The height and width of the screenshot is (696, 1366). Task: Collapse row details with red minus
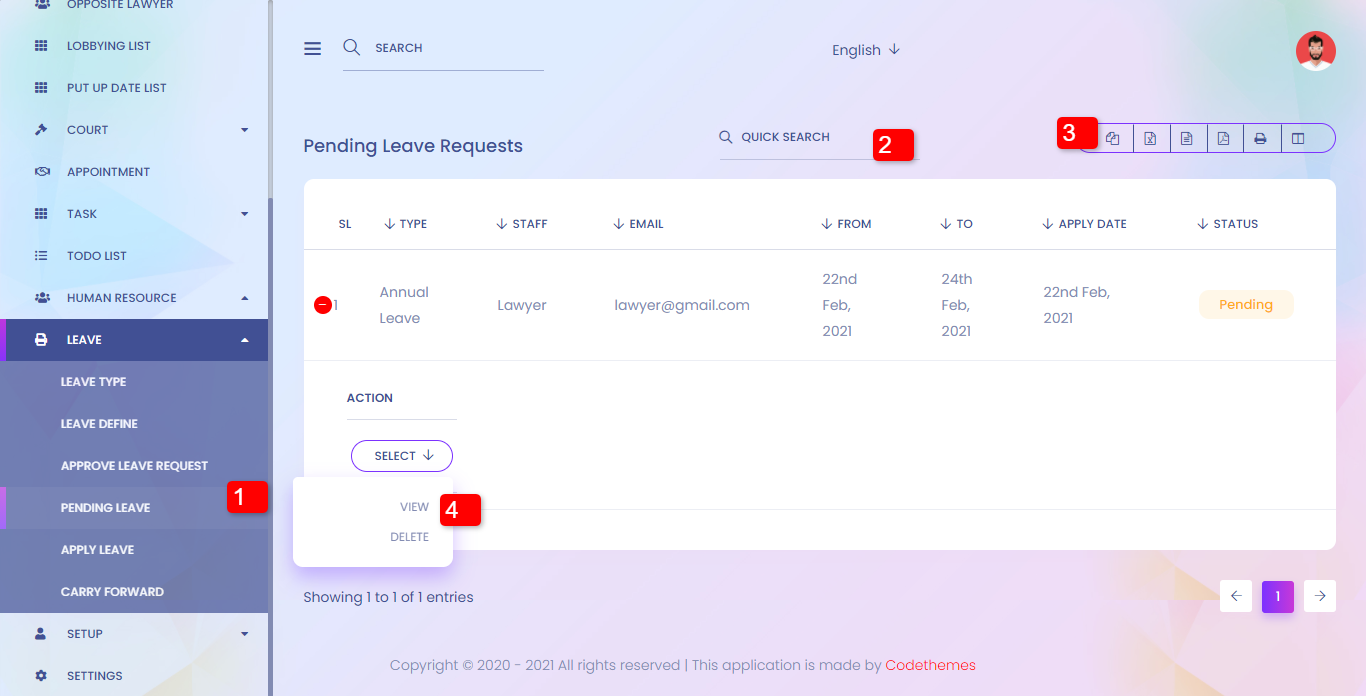pyautogui.click(x=323, y=305)
